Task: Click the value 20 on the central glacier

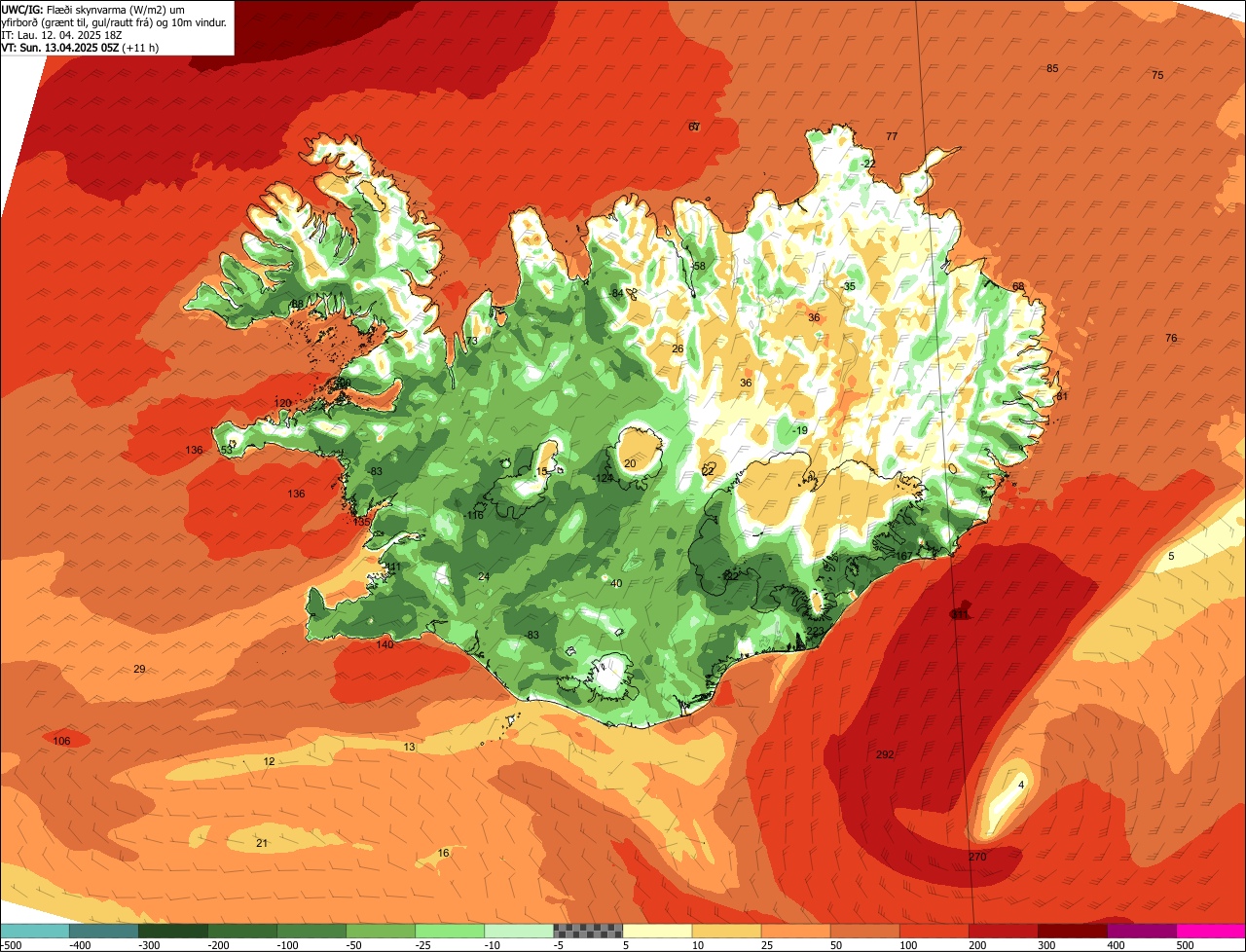Action: pos(630,463)
